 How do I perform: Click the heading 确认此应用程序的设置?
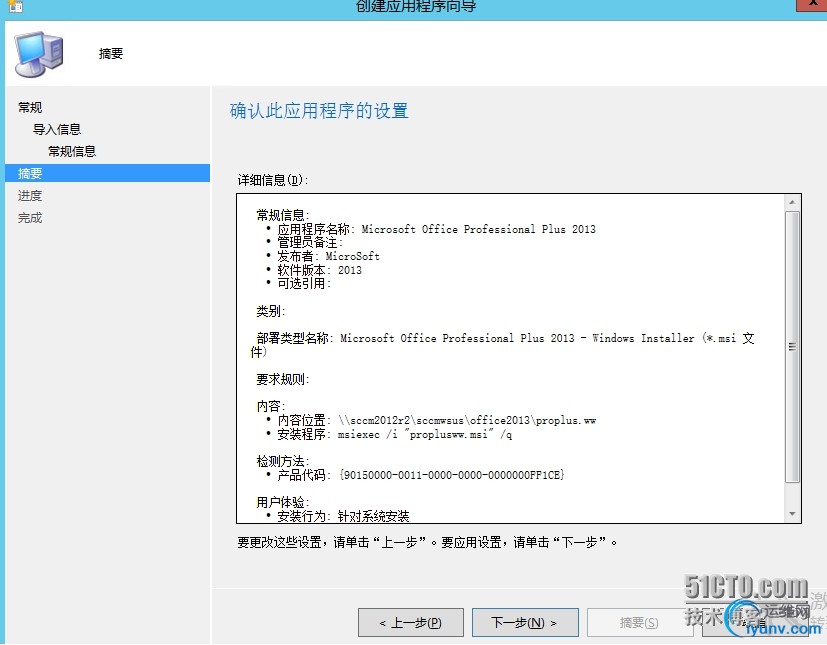[319, 111]
